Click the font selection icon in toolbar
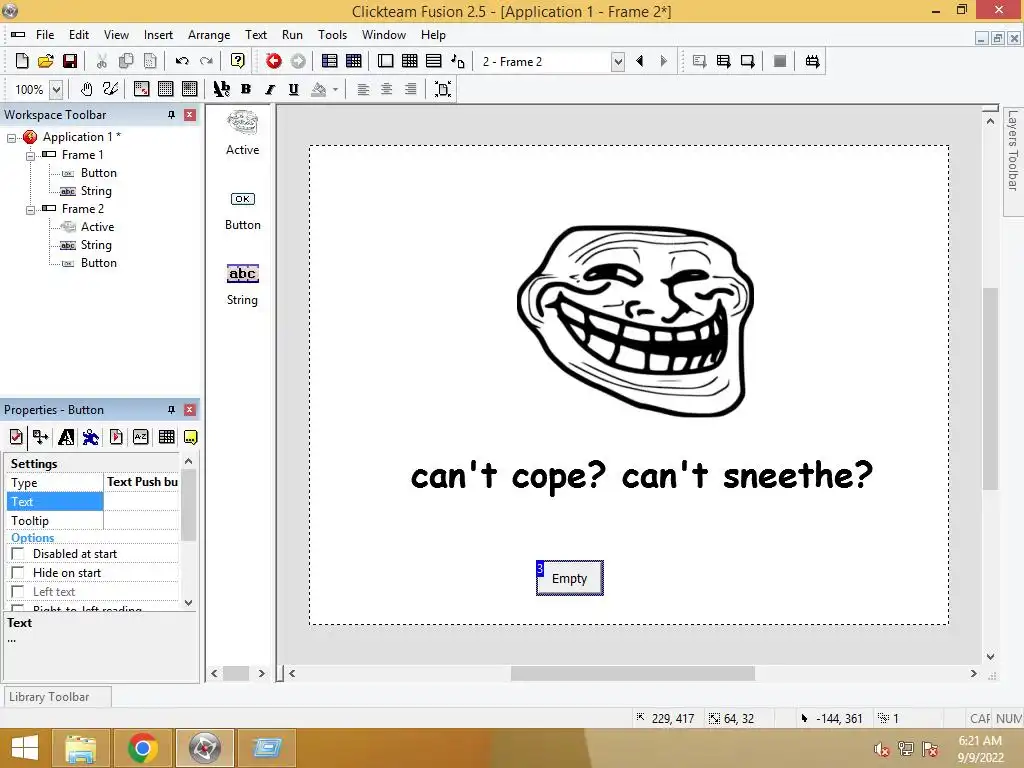This screenshot has height=768, width=1024. [x=222, y=89]
